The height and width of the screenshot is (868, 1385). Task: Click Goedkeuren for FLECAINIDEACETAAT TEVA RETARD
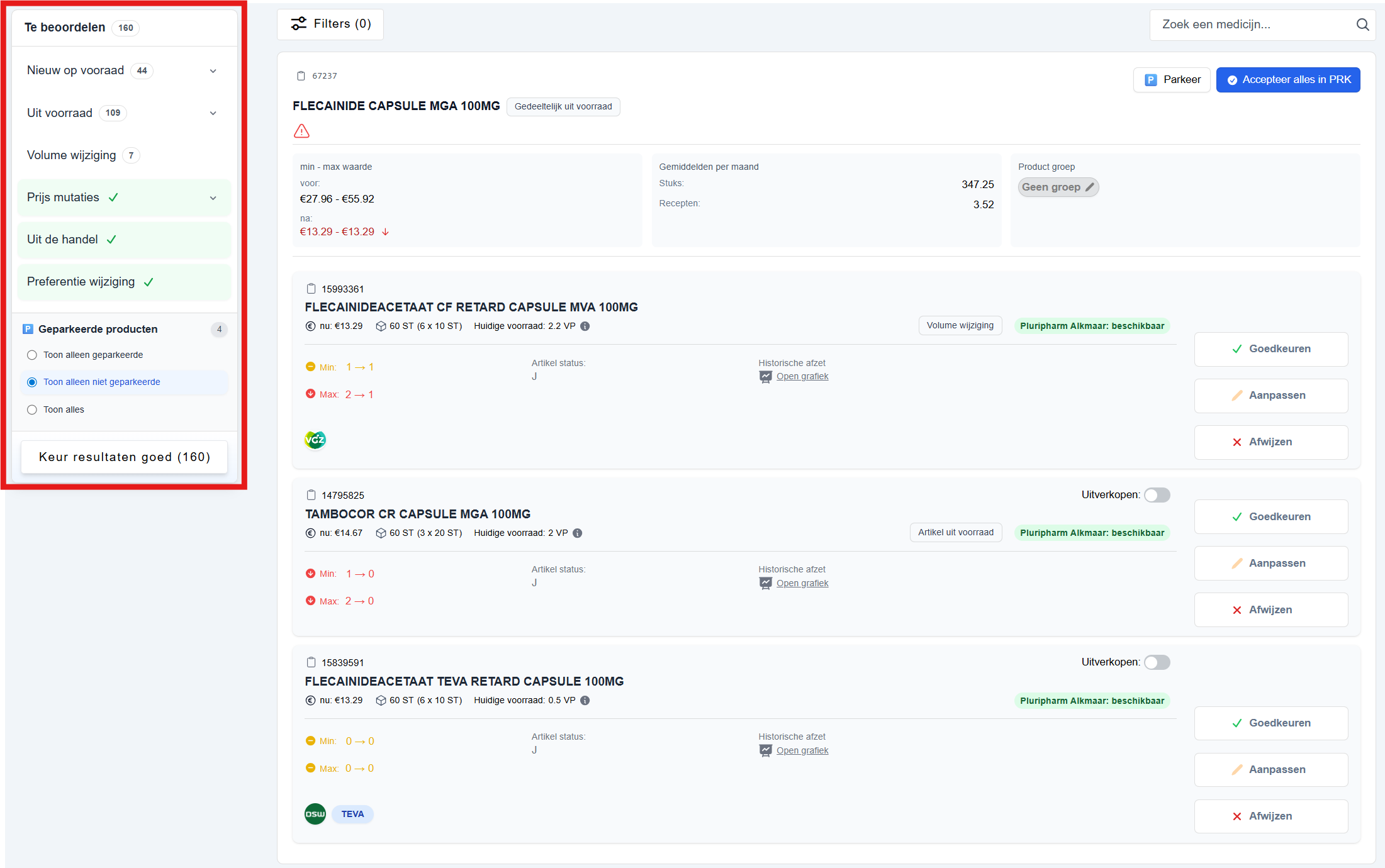tap(1271, 723)
